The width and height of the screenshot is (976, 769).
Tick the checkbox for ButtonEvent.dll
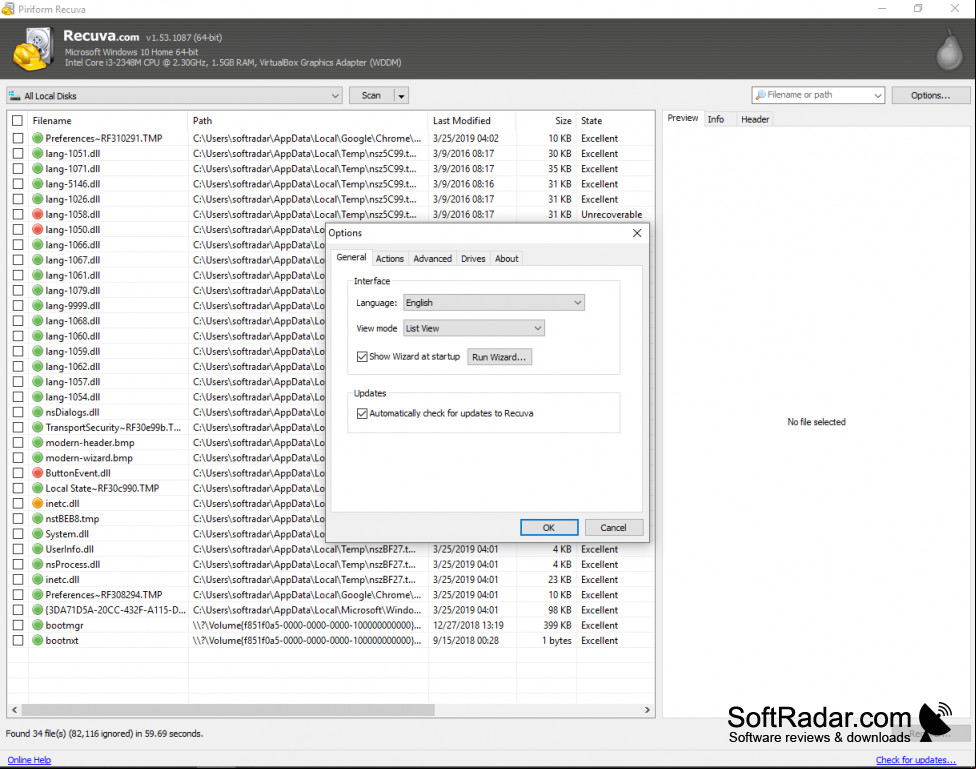tap(17, 473)
